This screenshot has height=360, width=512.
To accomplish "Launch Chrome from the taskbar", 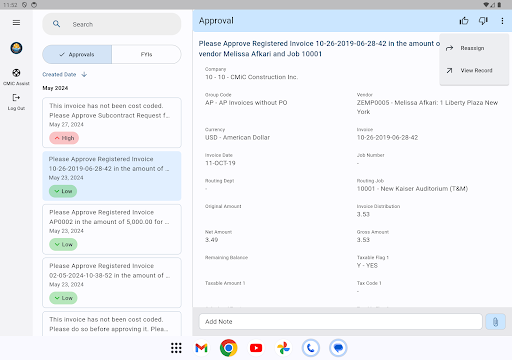I will click(x=228, y=348).
